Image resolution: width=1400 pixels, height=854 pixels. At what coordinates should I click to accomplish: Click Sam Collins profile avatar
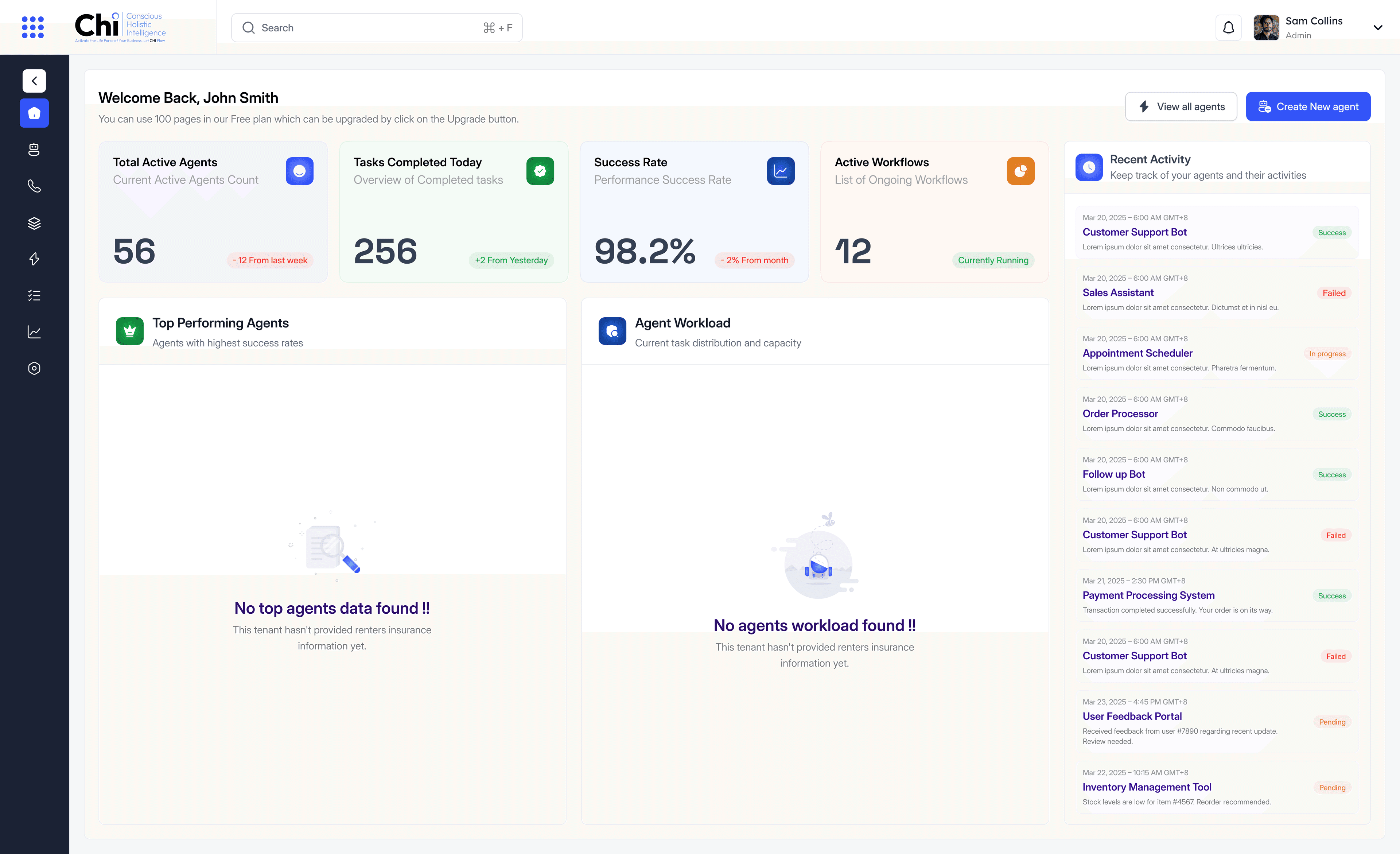(x=1266, y=27)
